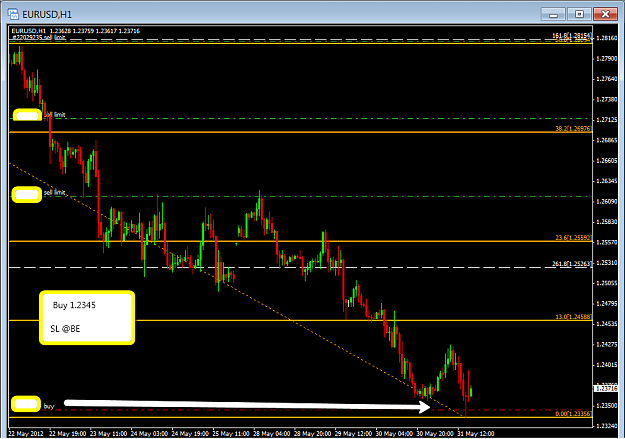The image size is (625, 439).
Task: Click price scale value 1.24275
Action: (x=606, y=345)
